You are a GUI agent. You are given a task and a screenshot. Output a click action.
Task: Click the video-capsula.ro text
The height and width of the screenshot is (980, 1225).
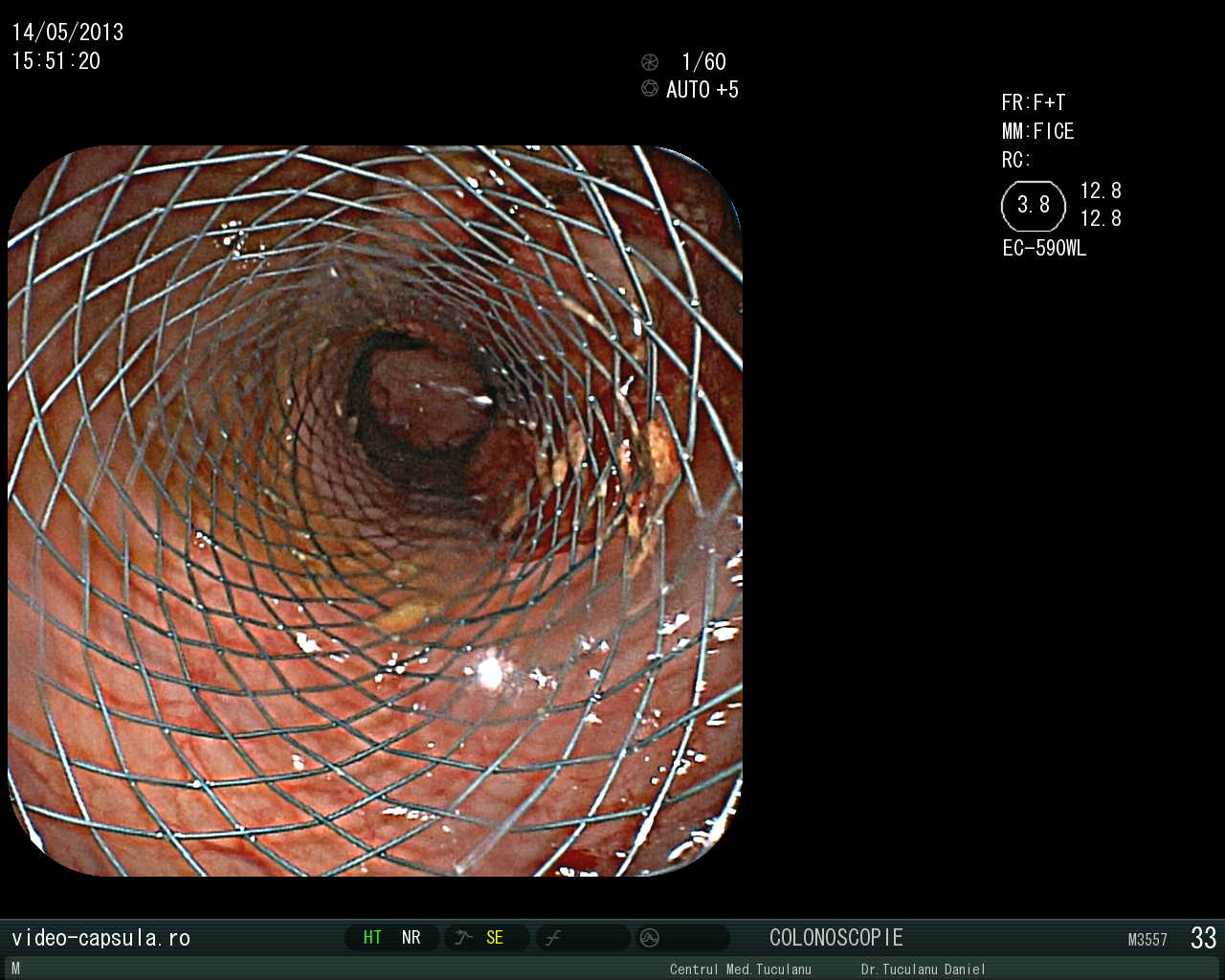point(100,938)
